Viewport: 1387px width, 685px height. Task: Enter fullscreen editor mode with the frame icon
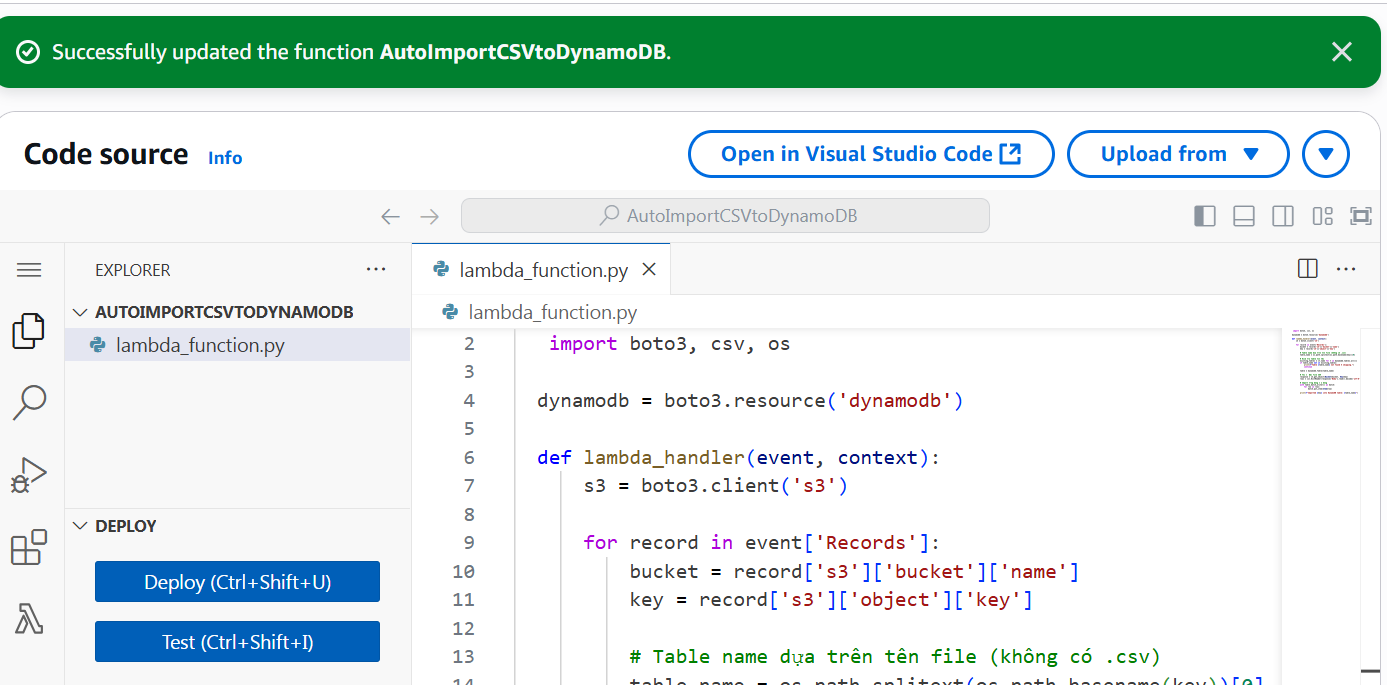point(1360,215)
